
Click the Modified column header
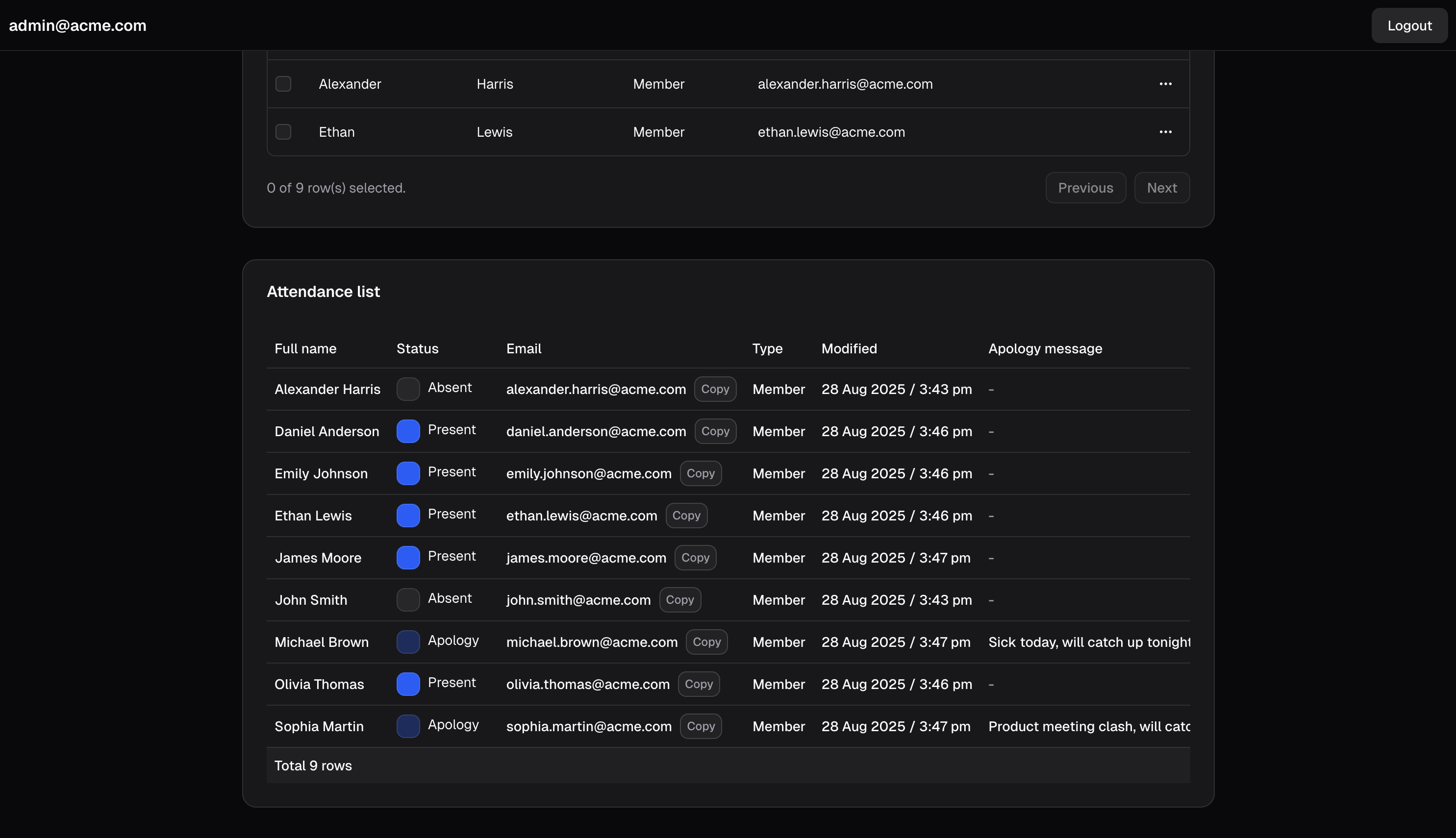(849, 348)
